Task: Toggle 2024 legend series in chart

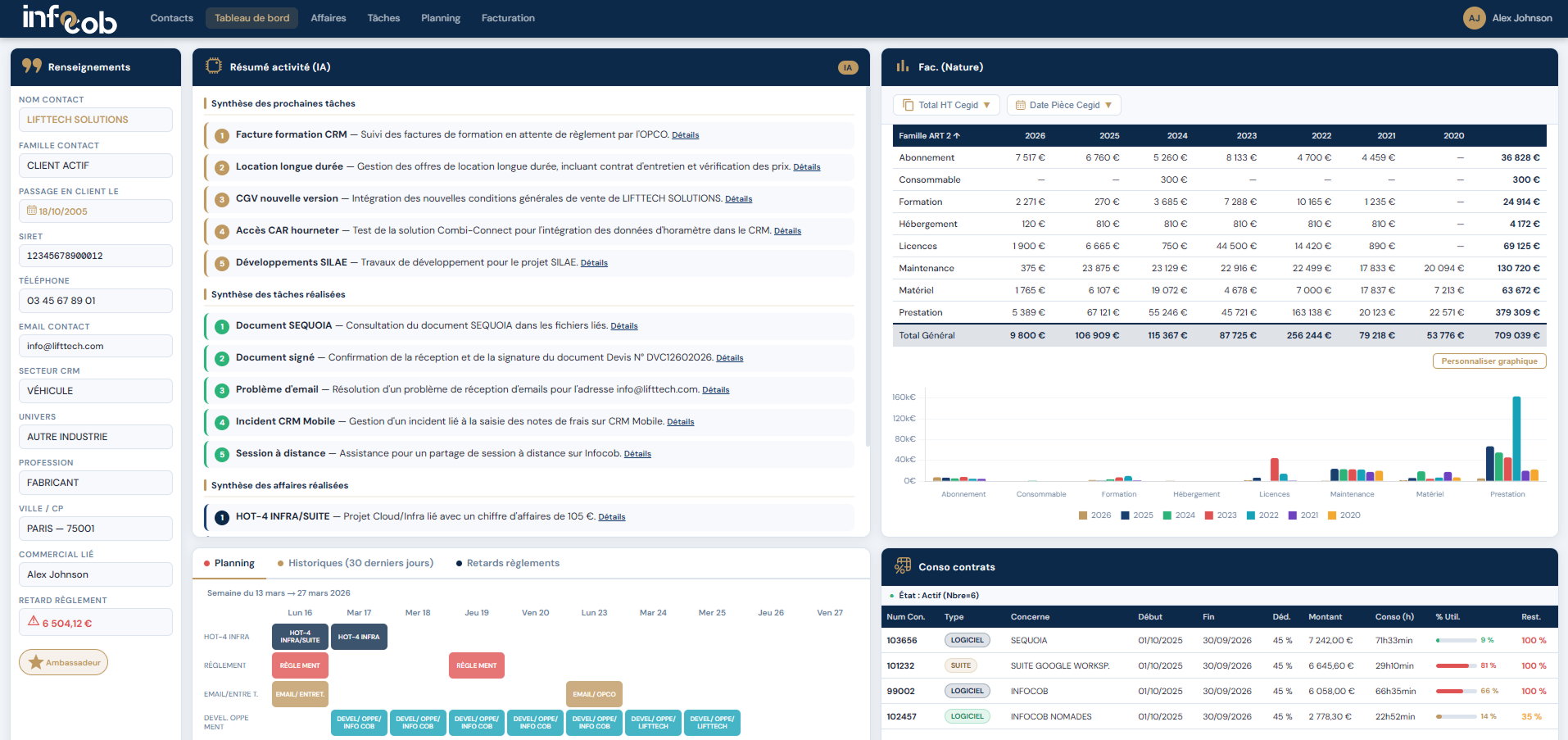Action: (1179, 515)
